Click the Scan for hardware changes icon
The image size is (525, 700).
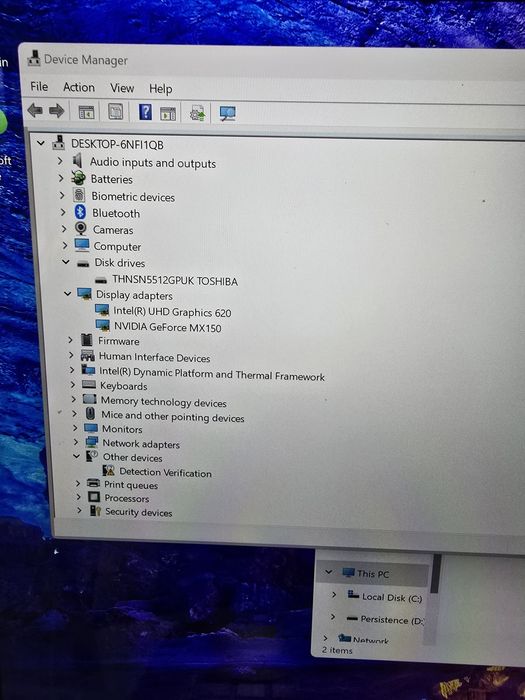[227, 113]
